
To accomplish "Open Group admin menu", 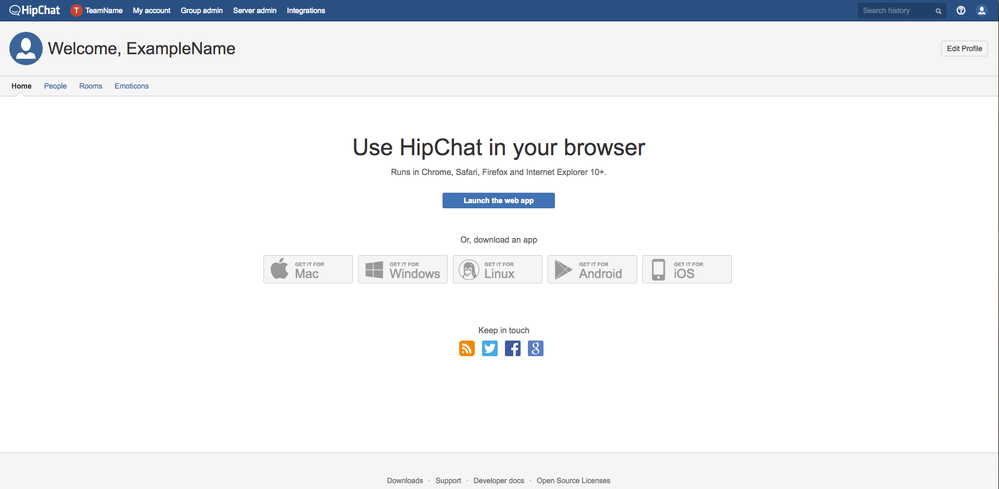I will (x=202, y=11).
